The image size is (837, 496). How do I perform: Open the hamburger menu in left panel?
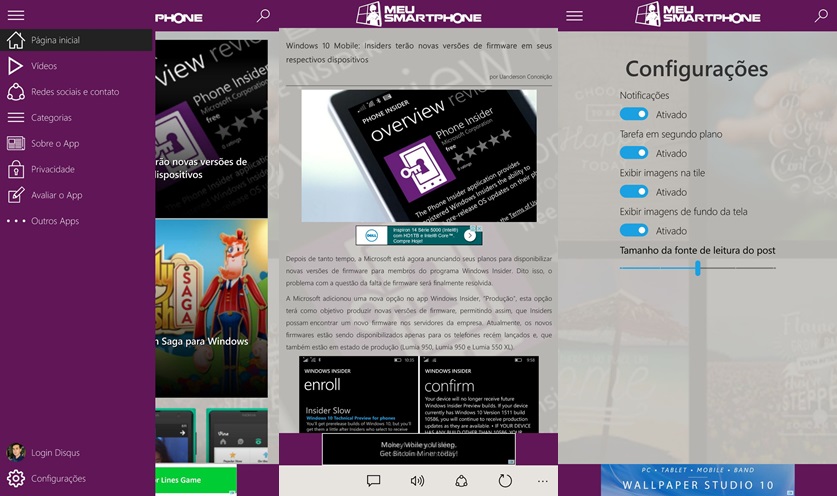[16, 15]
